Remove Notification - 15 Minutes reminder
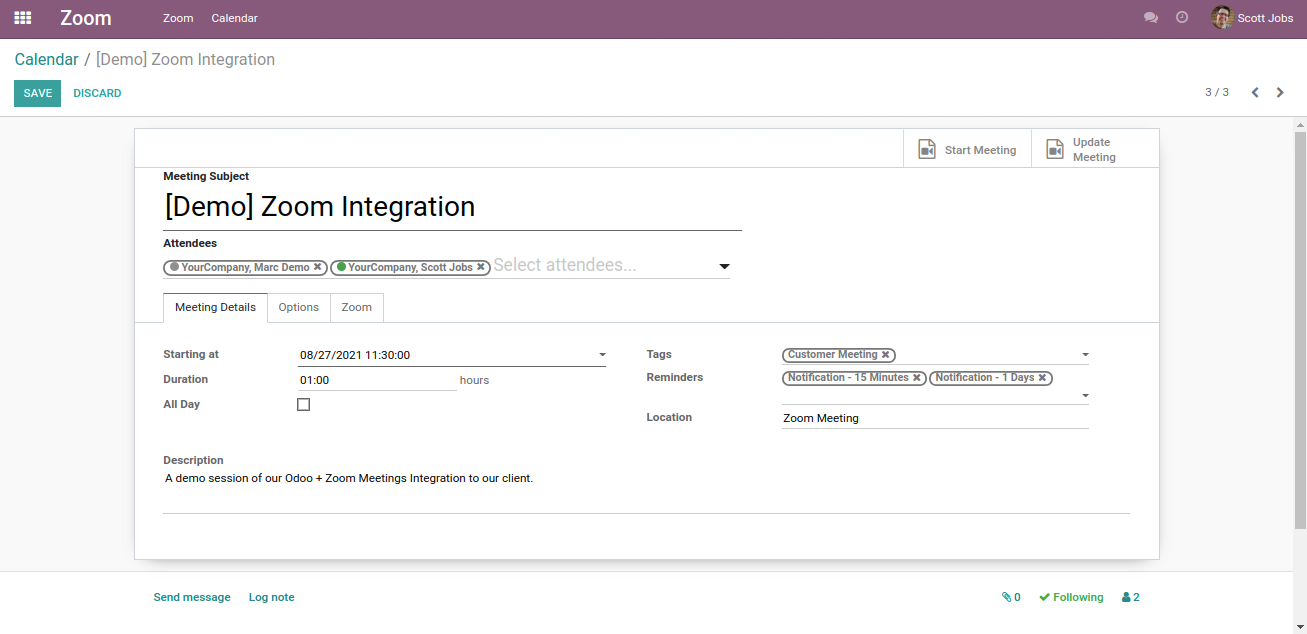The height and width of the screenshot is (634, 1307). click(916, 378)
